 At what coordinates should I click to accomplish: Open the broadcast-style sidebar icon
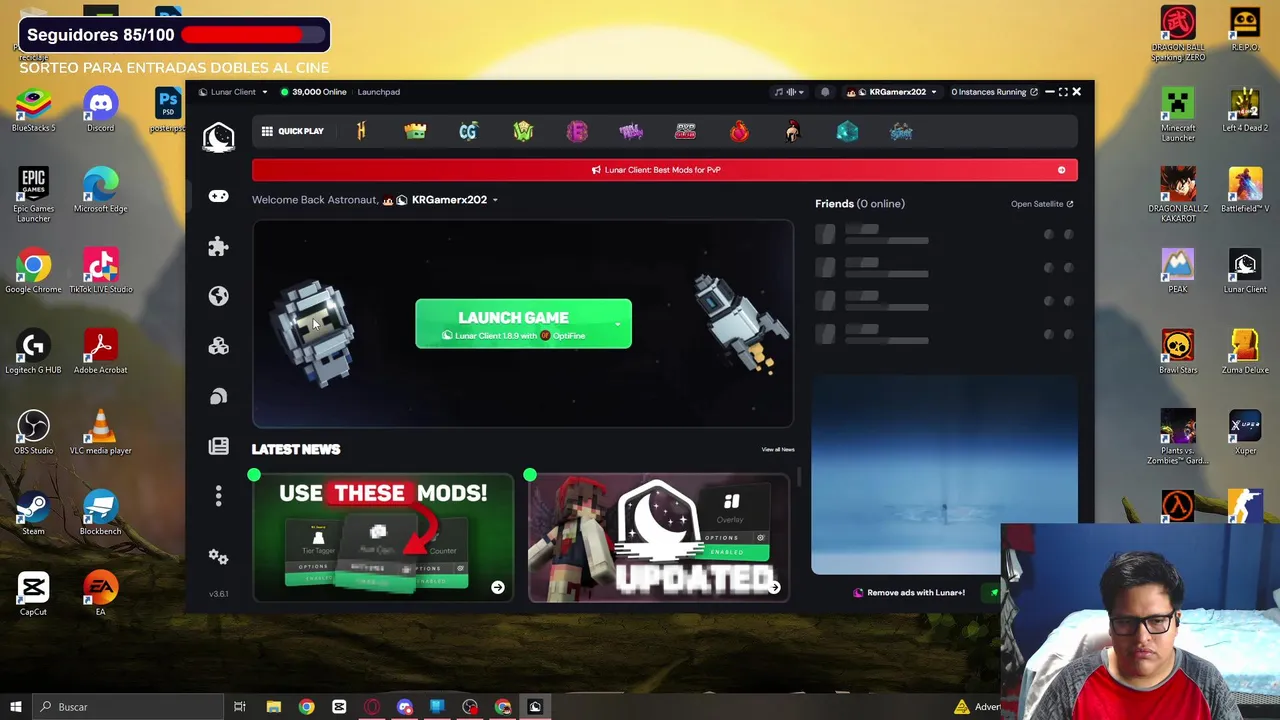point(218,396)
